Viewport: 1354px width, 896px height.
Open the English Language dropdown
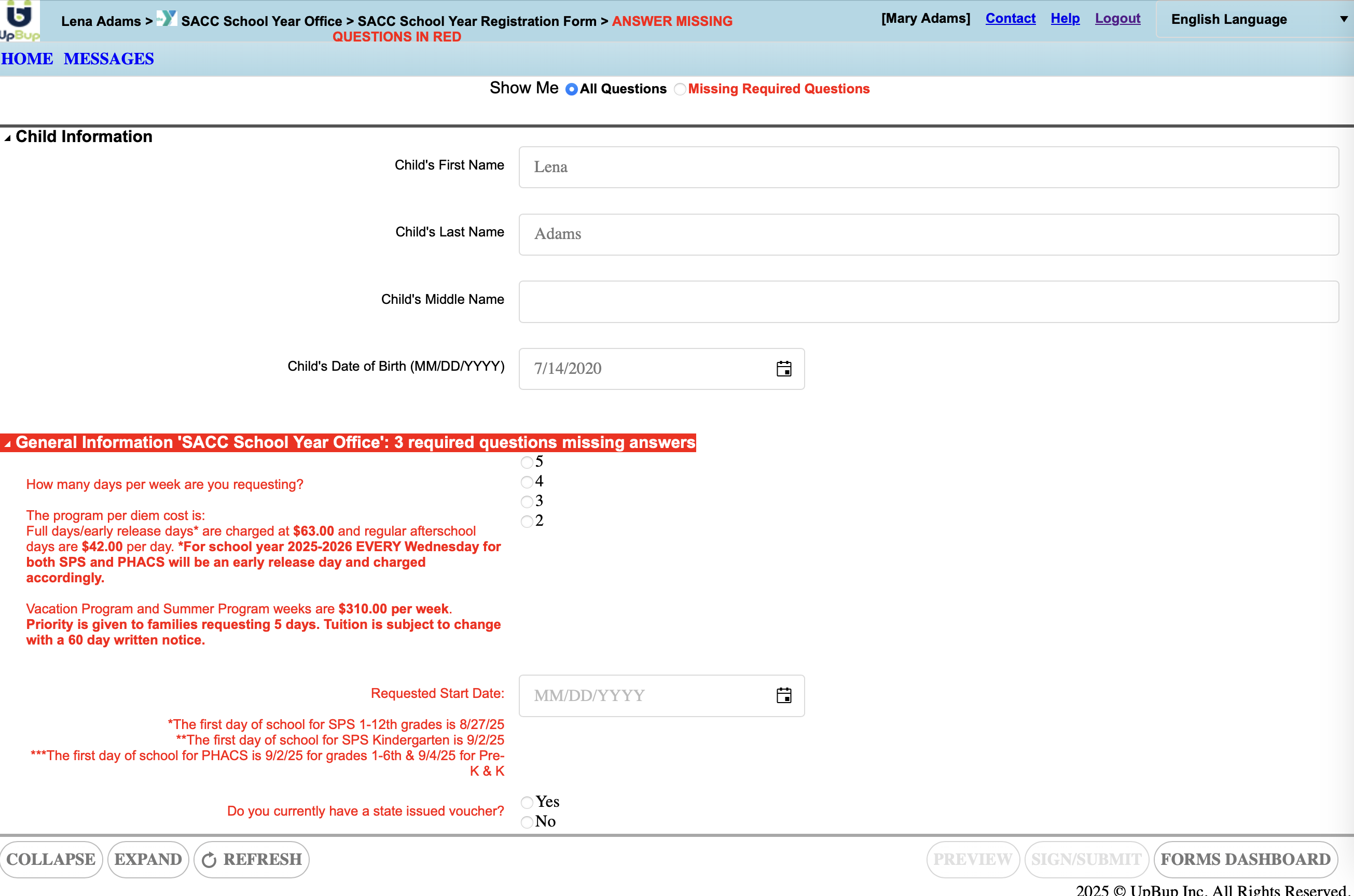[1256, 19]
